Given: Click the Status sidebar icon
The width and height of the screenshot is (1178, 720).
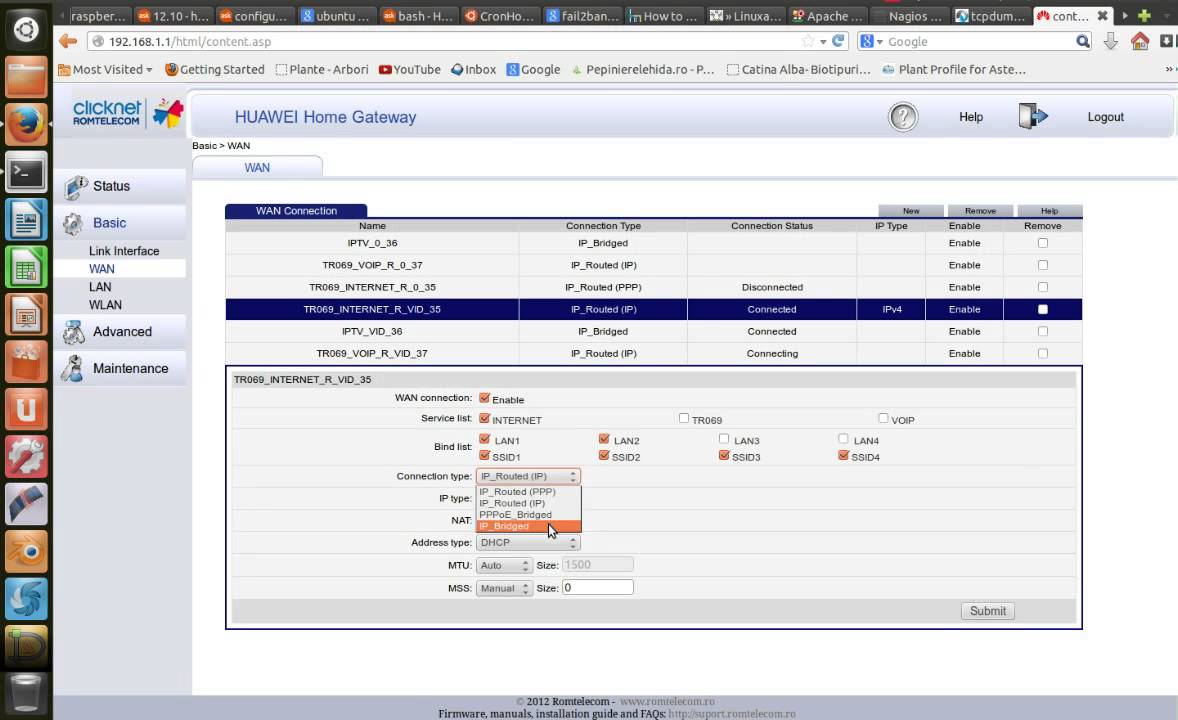Looking at the screenshot, I should (x=75, y=187).
